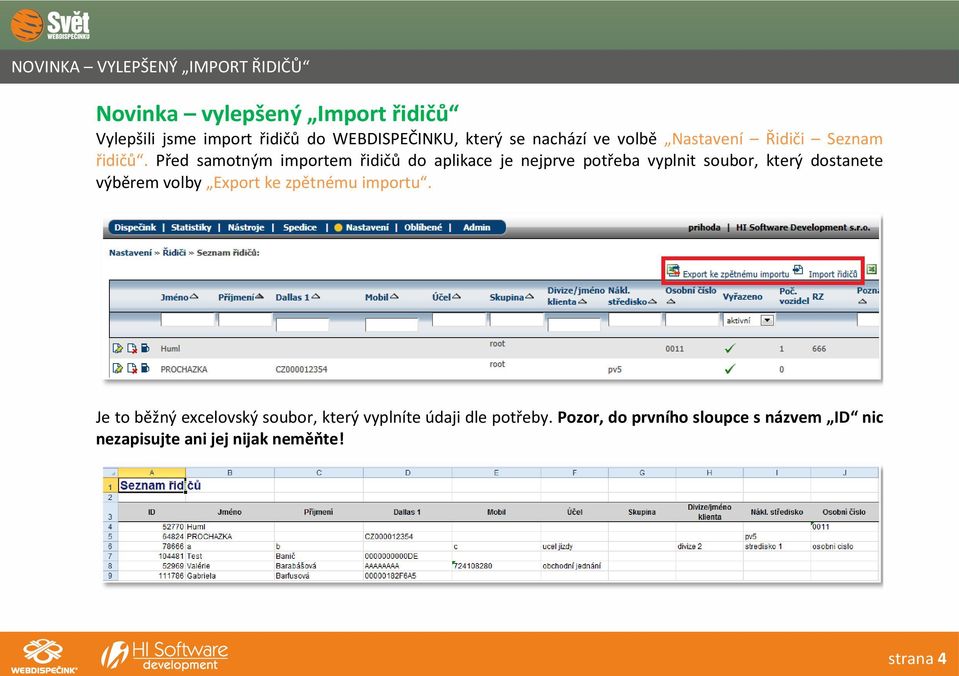
Task: Click the delete icon in the PROCHAZKA row
Action: [131, 368]
